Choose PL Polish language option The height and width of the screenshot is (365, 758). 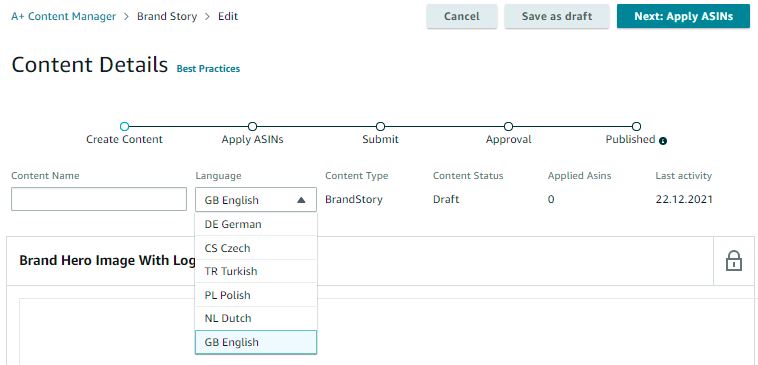pyautogui.click(x=256, y=295)
